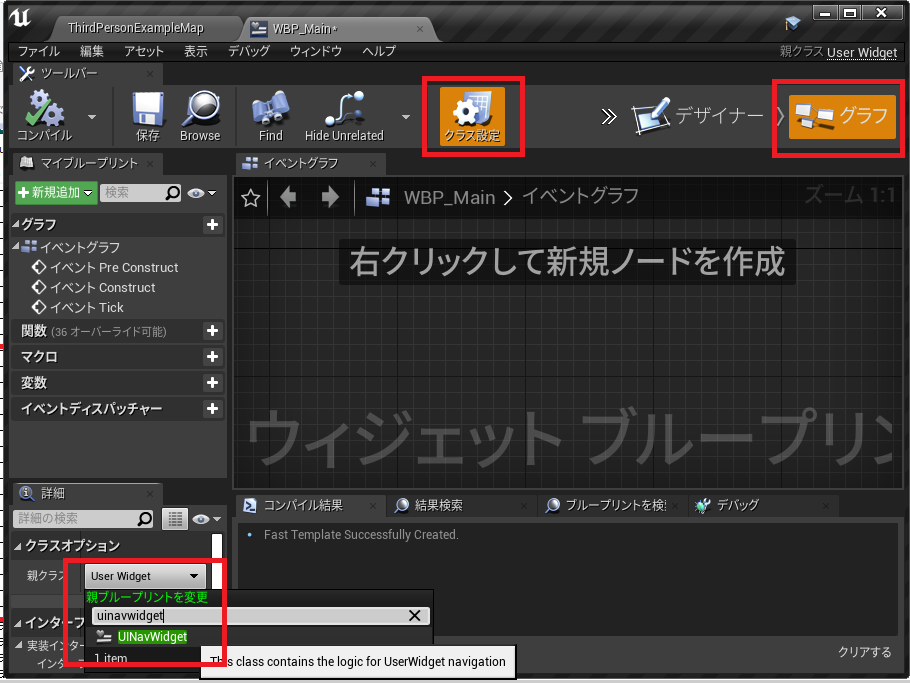This screenshot has height=683, width=910.
Task: Click the blueprint graph icon in breadcrumb
Action: [378, 197]
